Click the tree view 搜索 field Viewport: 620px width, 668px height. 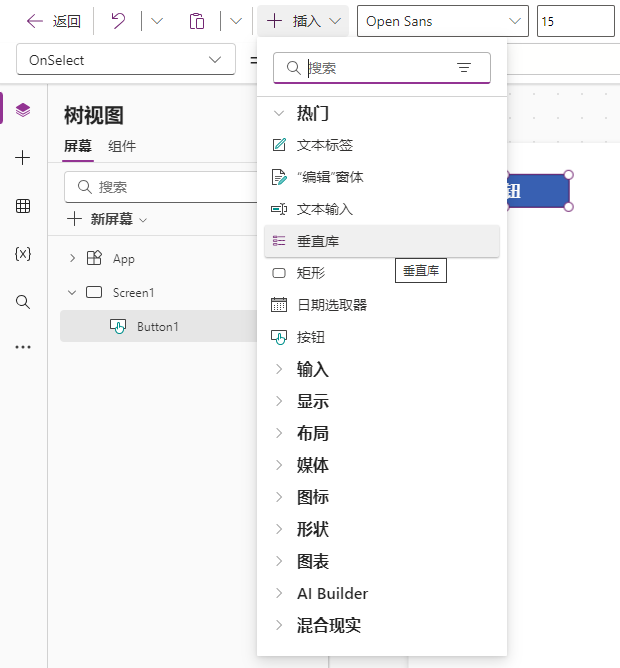tap(161, 187)
